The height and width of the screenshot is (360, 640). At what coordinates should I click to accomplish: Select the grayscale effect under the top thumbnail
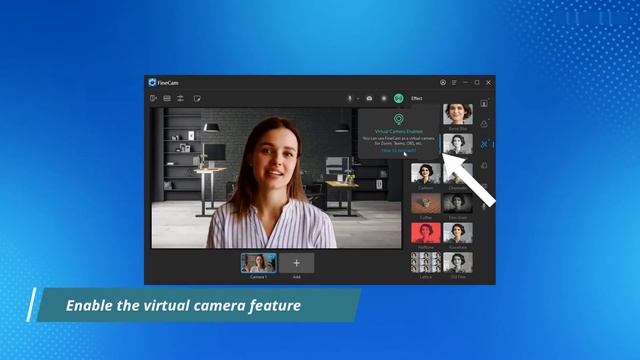[x=458, y=144]
